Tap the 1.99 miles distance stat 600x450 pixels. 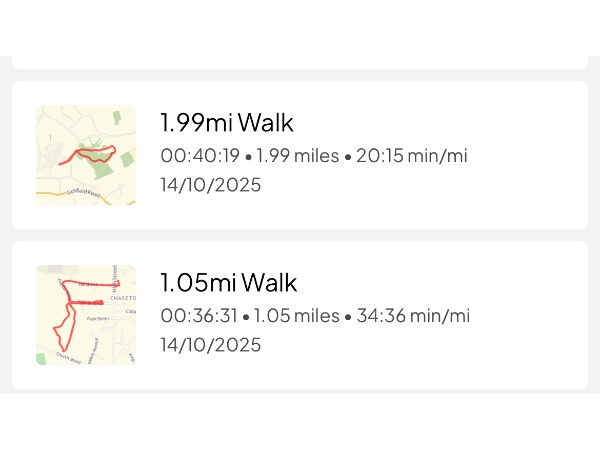(x=298, y=156)
